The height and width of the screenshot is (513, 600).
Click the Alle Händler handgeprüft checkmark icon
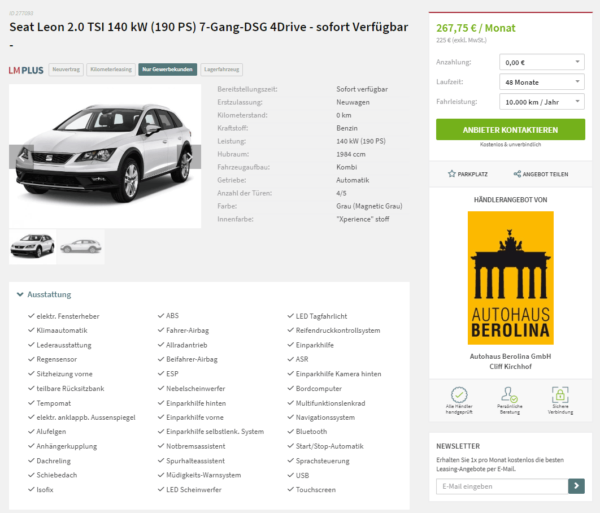pyautogui.click(x=459, y=394)
